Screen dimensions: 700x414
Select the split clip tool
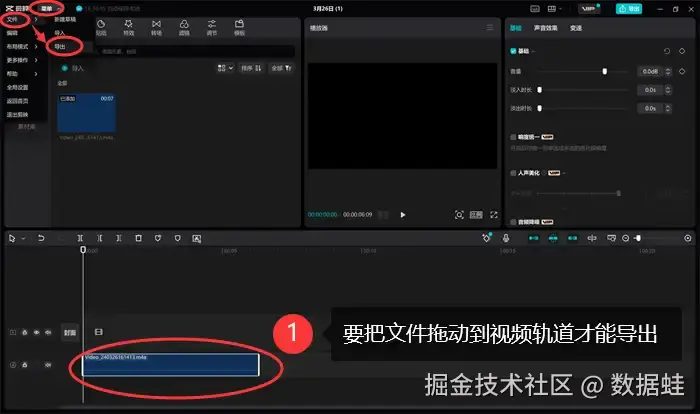[80, 238]
